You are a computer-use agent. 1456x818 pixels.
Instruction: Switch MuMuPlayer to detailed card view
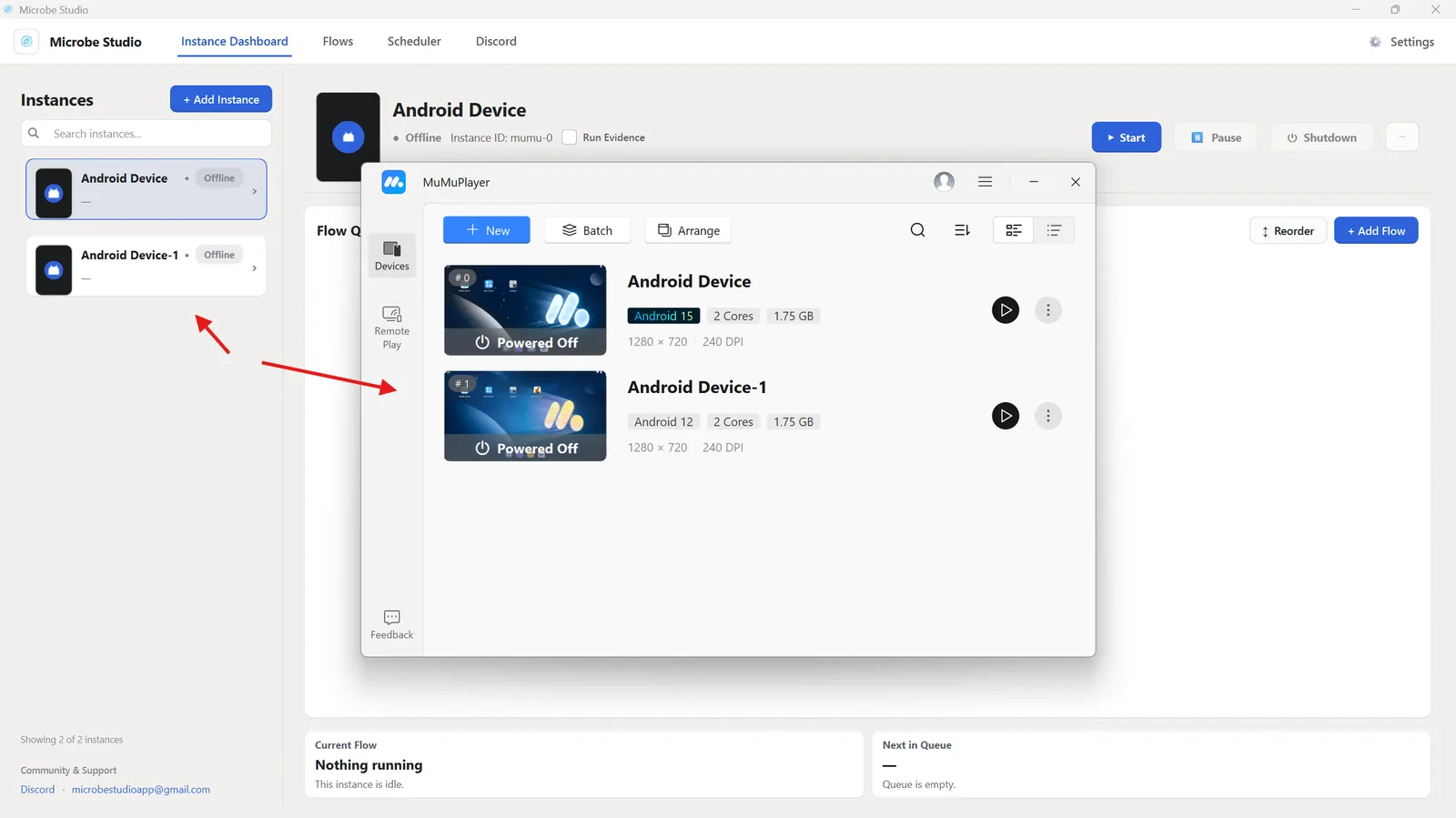[x=1014, y=230]
